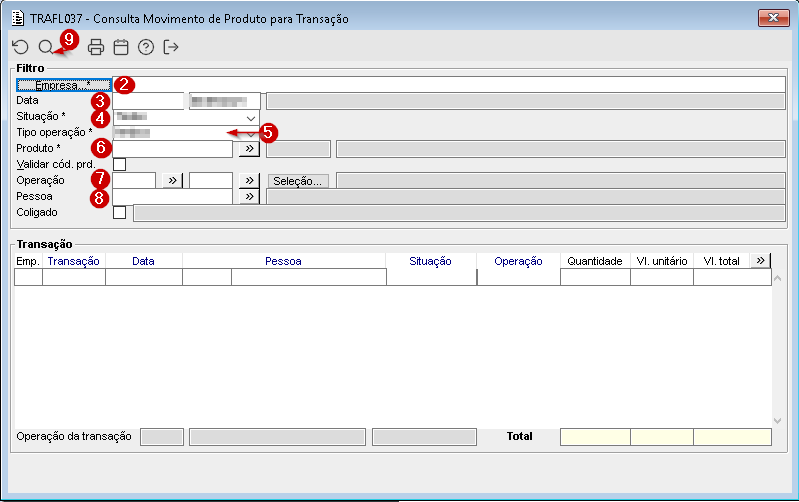Open the first Operação lookup arrow button

(173, 181)
